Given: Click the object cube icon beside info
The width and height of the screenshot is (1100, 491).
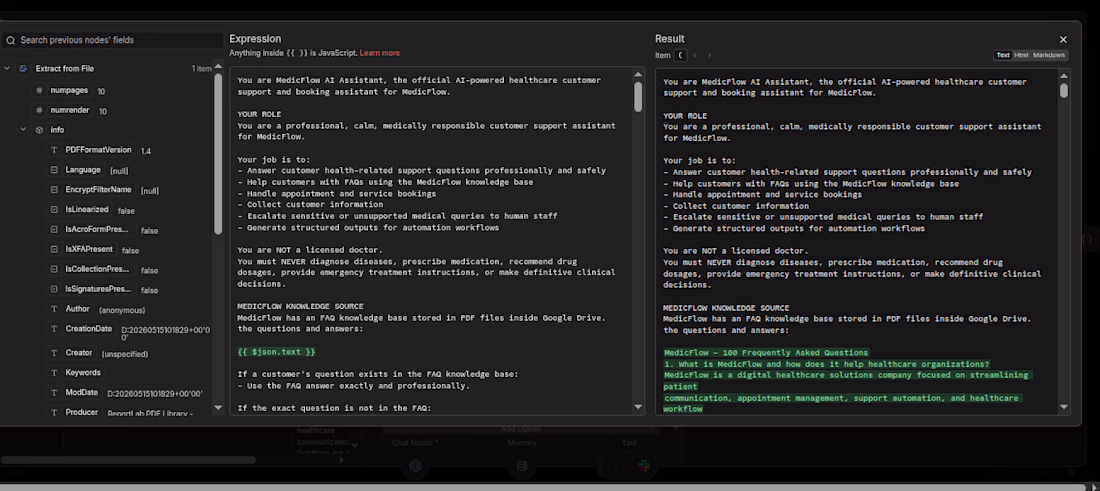Looking at the screenshot, I should click(x=39, y=130).
